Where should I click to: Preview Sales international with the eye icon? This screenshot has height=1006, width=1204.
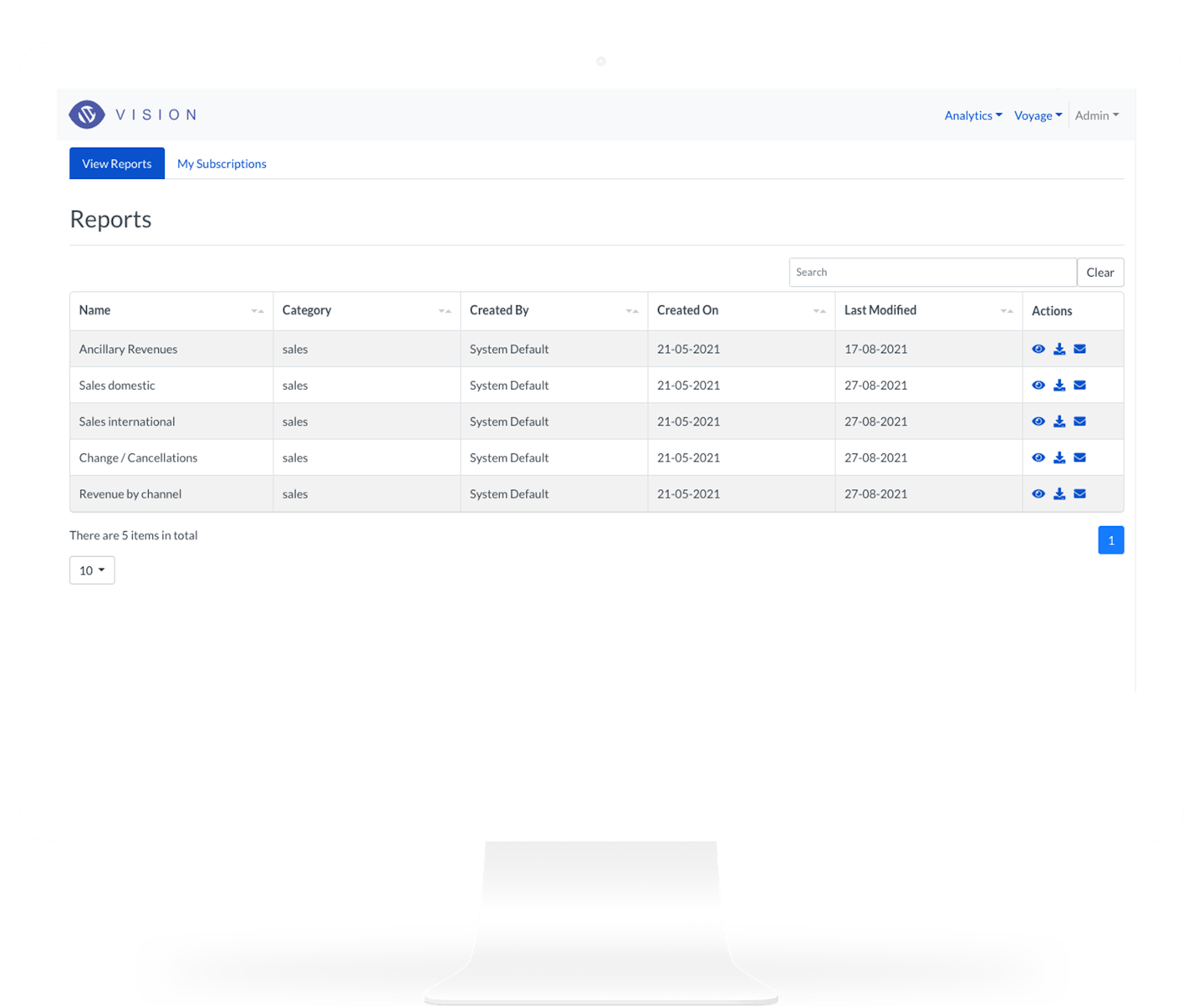(x=1038, y=421)
